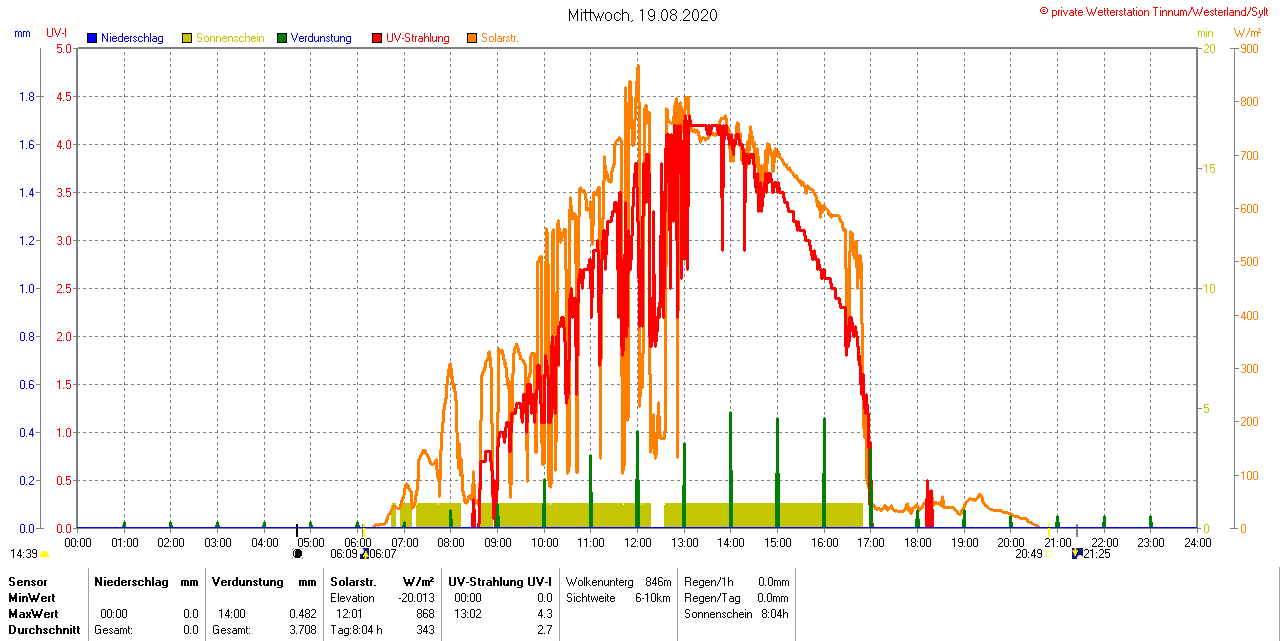Select the Niederschlag legend label
1280x641 pixels.
click(132, 38)
